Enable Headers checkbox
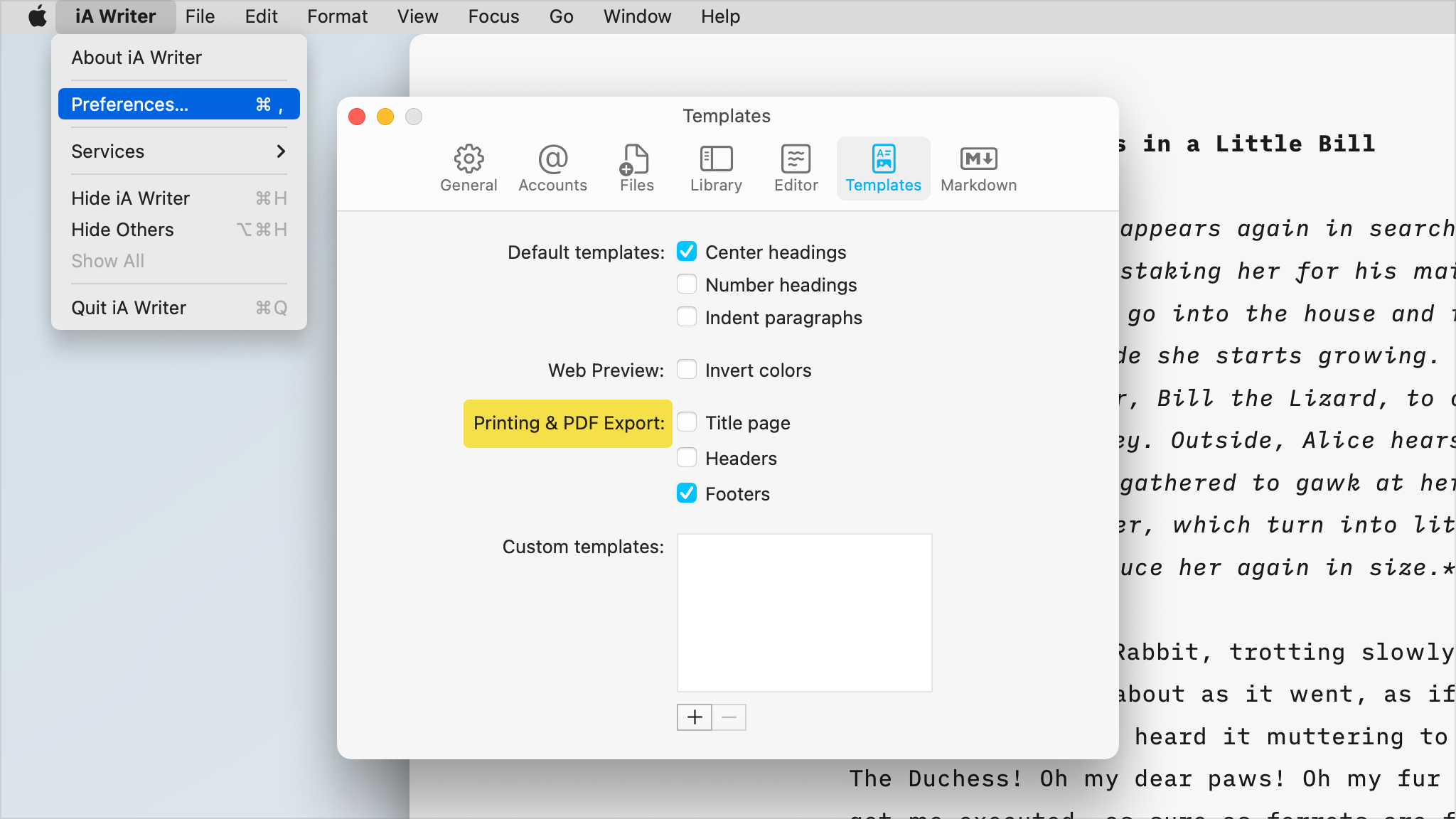The image size is (1456, 819). coord(687,458)
